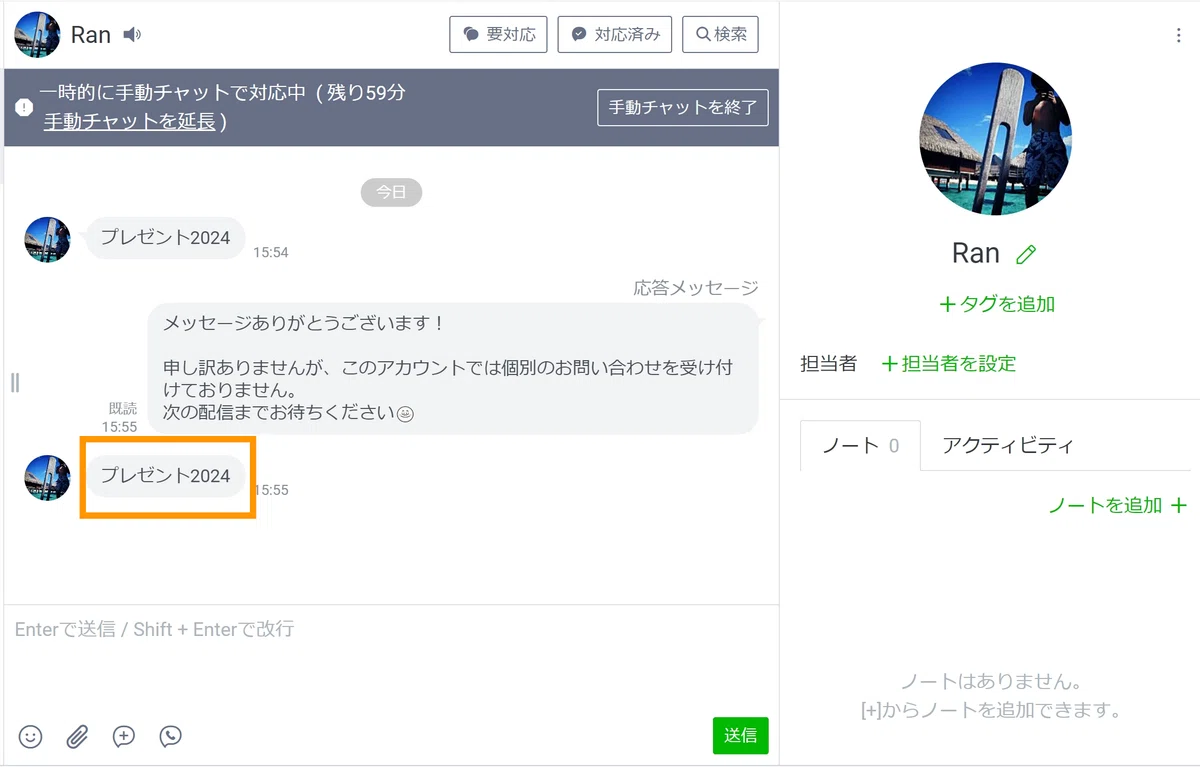This screenshot has width=1200, height=767.
Task: Click ノートを追加 to add a note
Action: [x=1117, y=505]
